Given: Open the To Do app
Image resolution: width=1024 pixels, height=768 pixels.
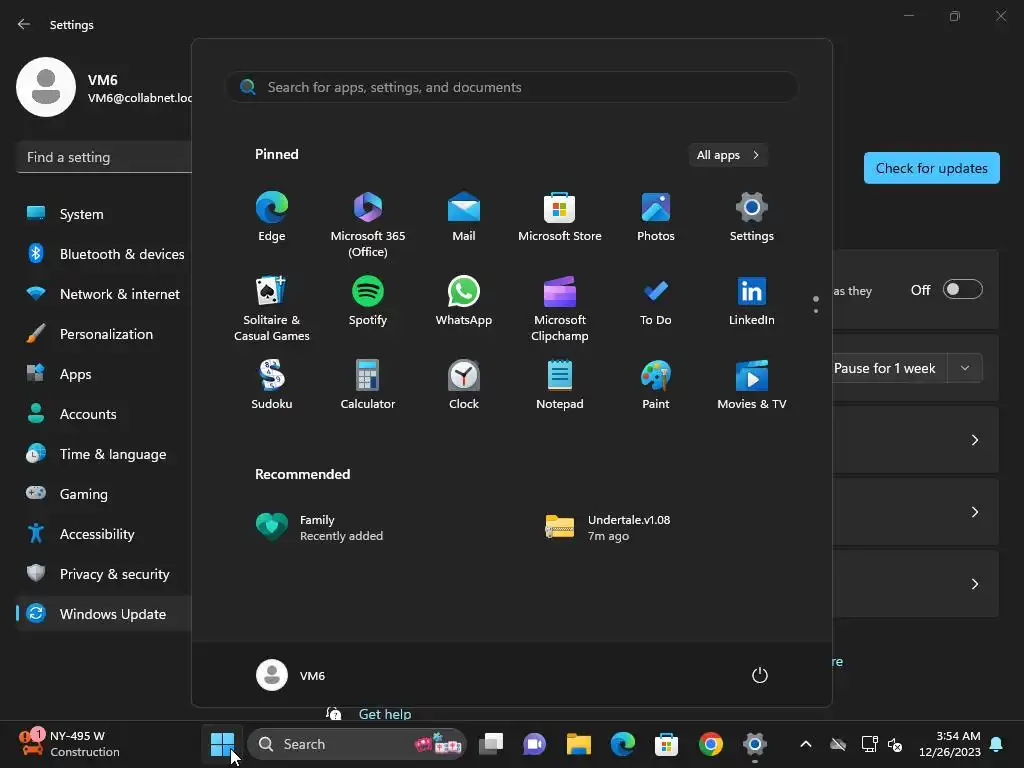Looking at the screenshot, I should [656, 300].
